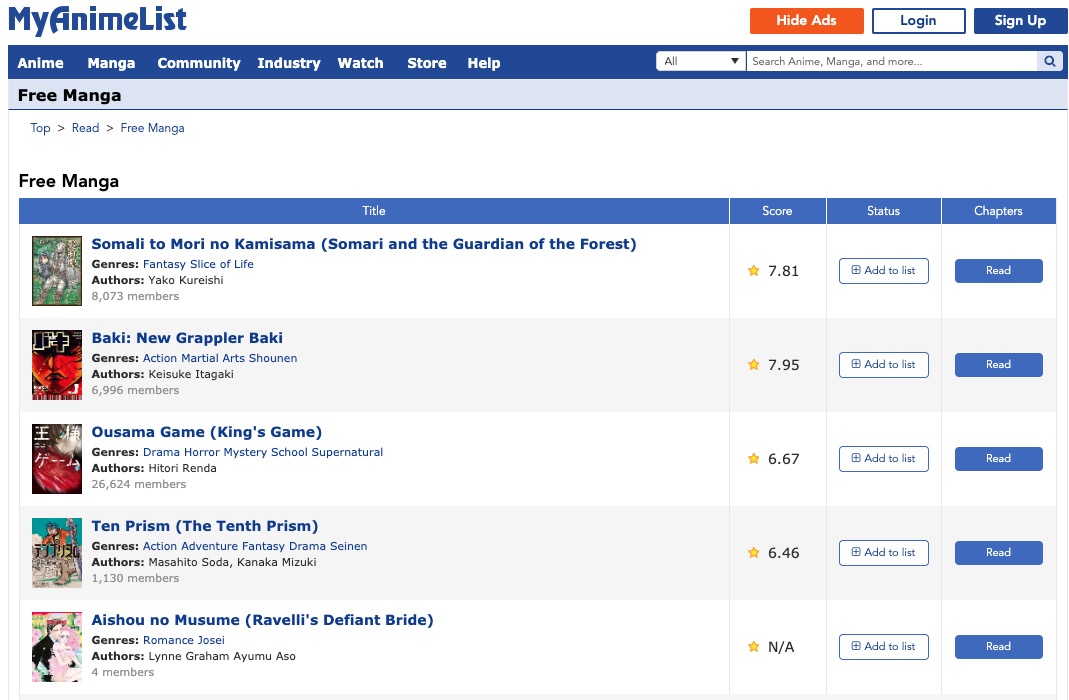Click Ousama Game cover thumbnail
The width and height of the screenshot is (1069, 700).
tap(56, 459)
